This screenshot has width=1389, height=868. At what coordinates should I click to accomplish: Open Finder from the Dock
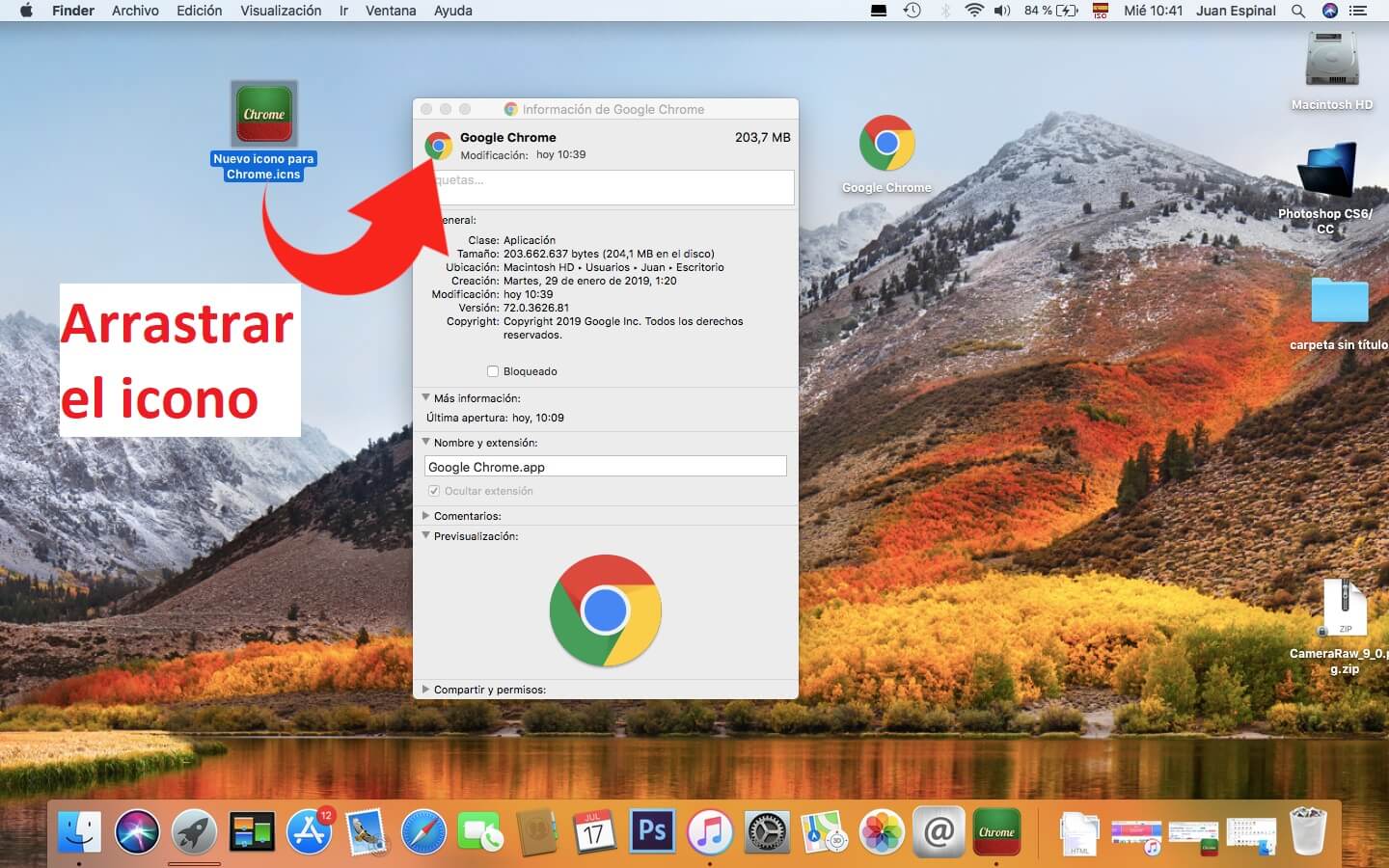click(x=79, y=831)
